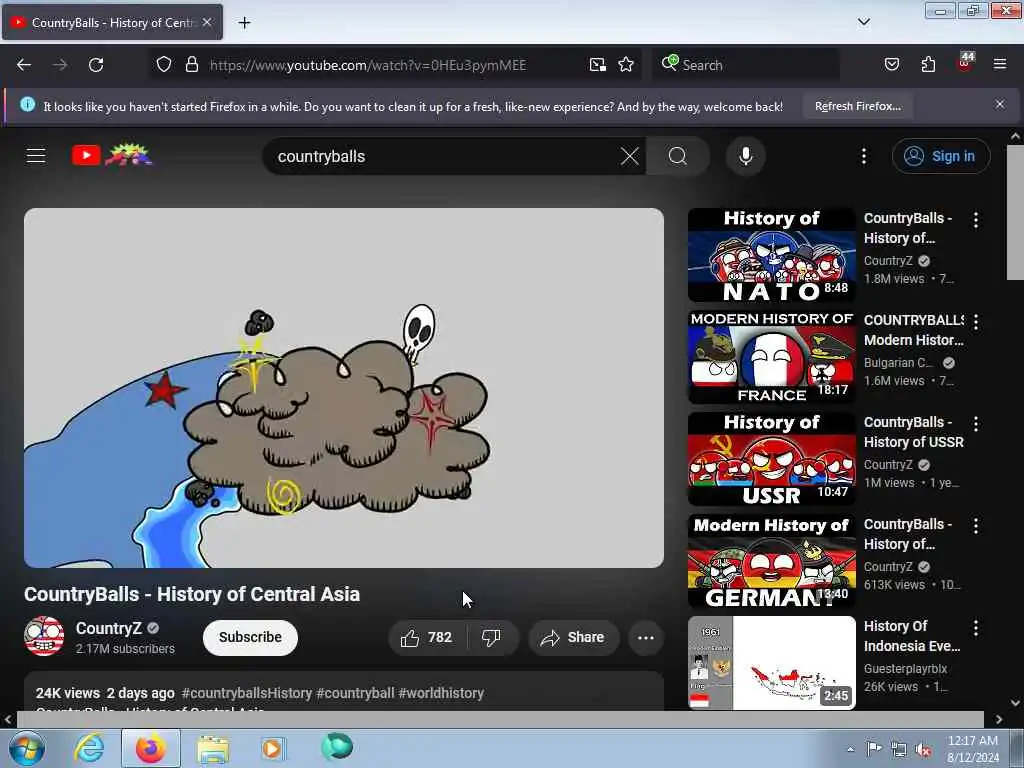Open the Modern History of France thumbnail

[x=771, y=357]
